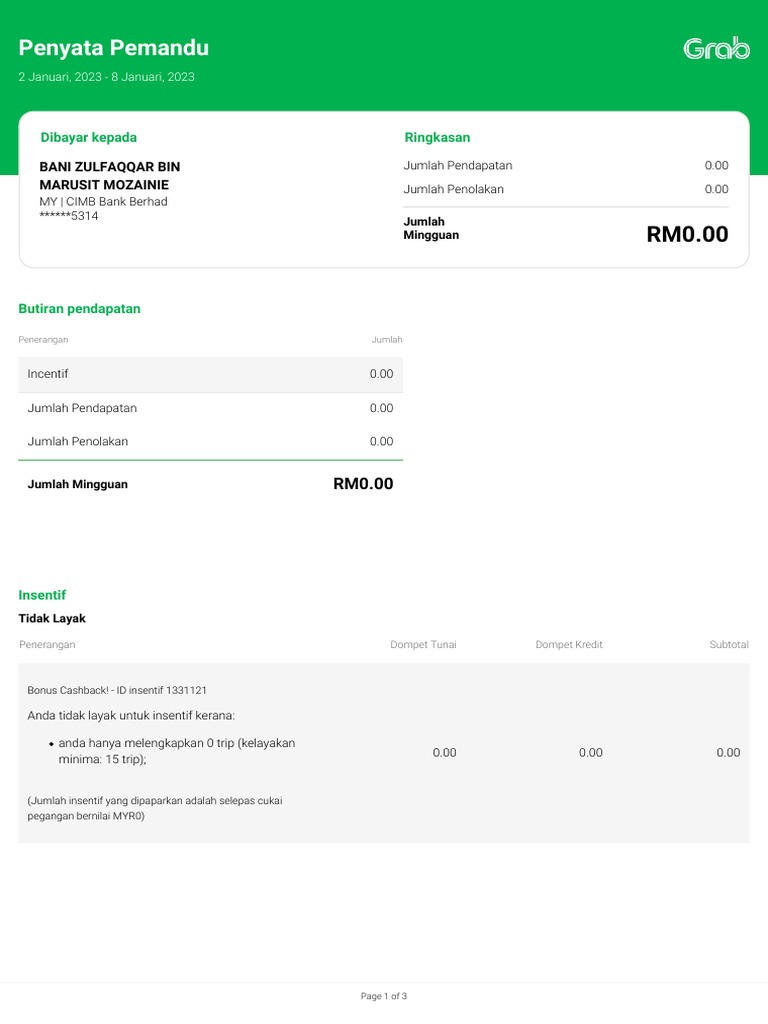Click Jumlah Pendapatan in the Ringkasan card
Viewport: 768px width, 1024px height.
point(458,166)
